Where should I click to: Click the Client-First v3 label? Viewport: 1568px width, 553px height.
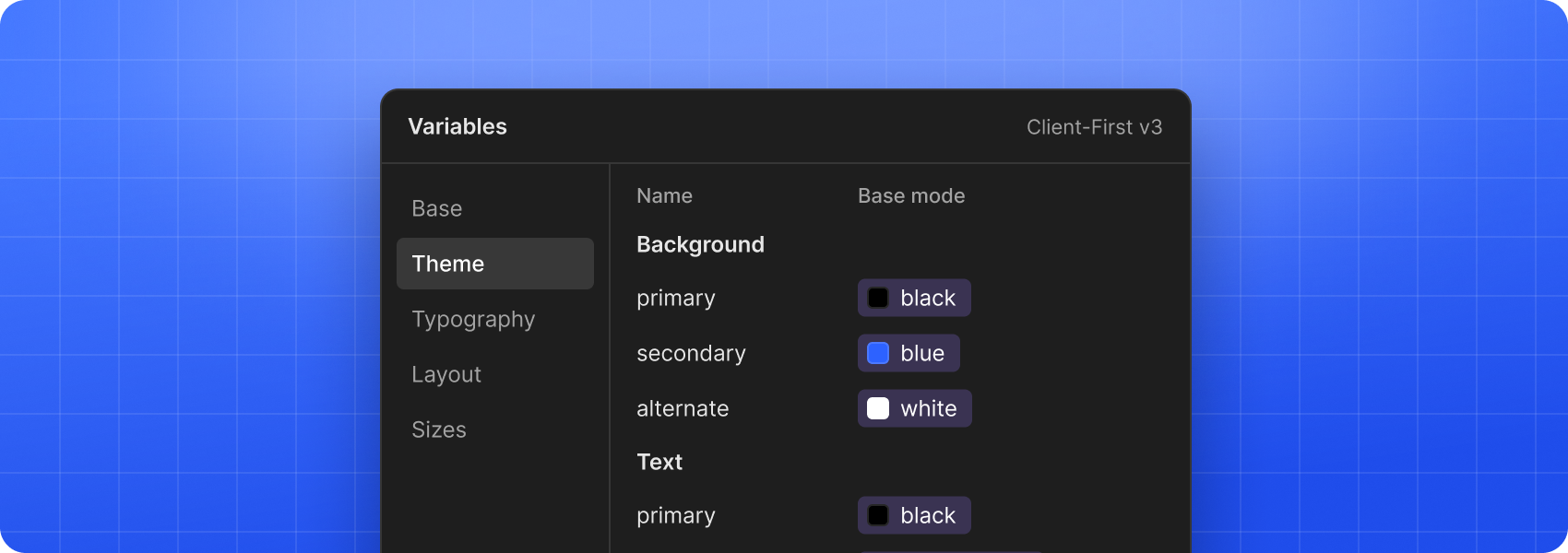pyautogui.click(x=1094, y=127)
